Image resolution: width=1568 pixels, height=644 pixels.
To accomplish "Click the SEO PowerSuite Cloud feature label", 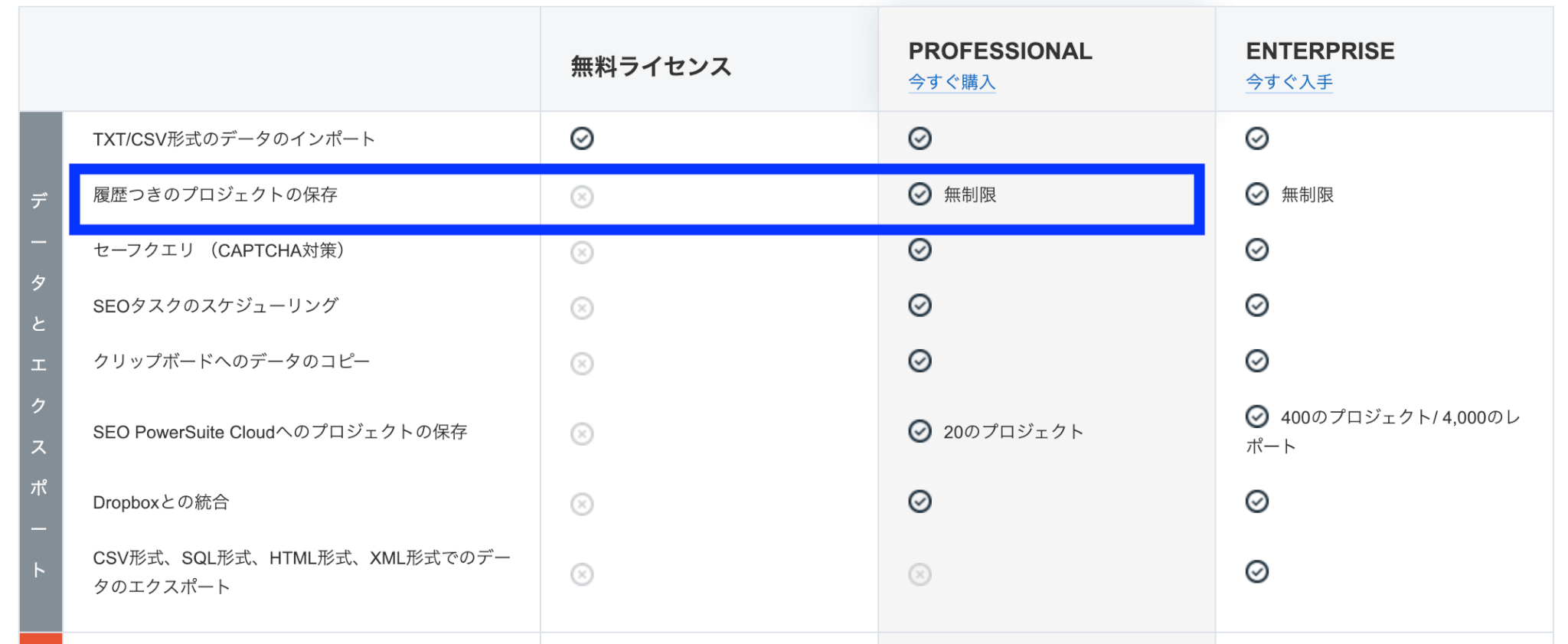I will pos(280,432).
